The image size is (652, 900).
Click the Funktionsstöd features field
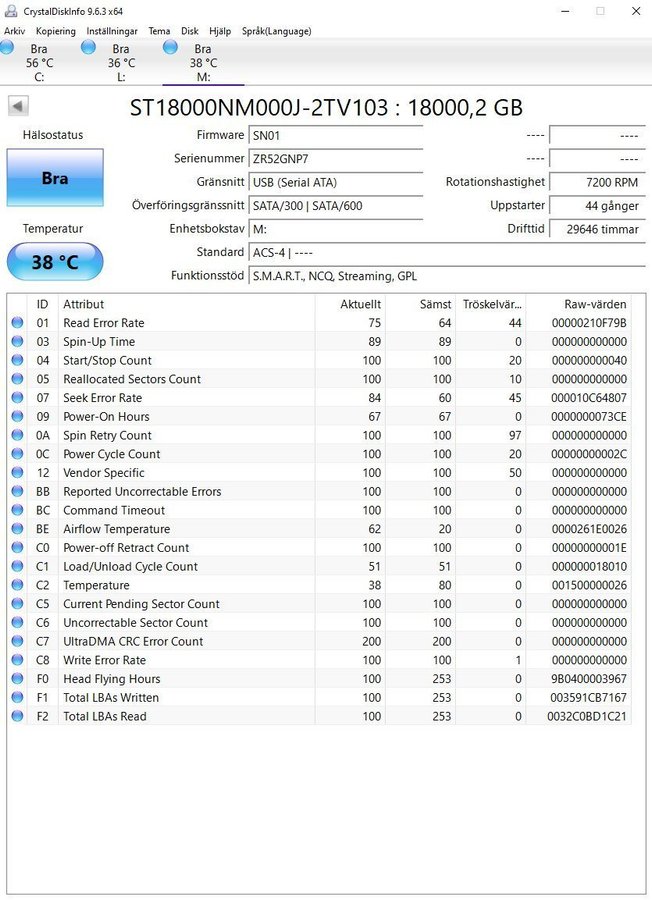[x=447, y=276]
